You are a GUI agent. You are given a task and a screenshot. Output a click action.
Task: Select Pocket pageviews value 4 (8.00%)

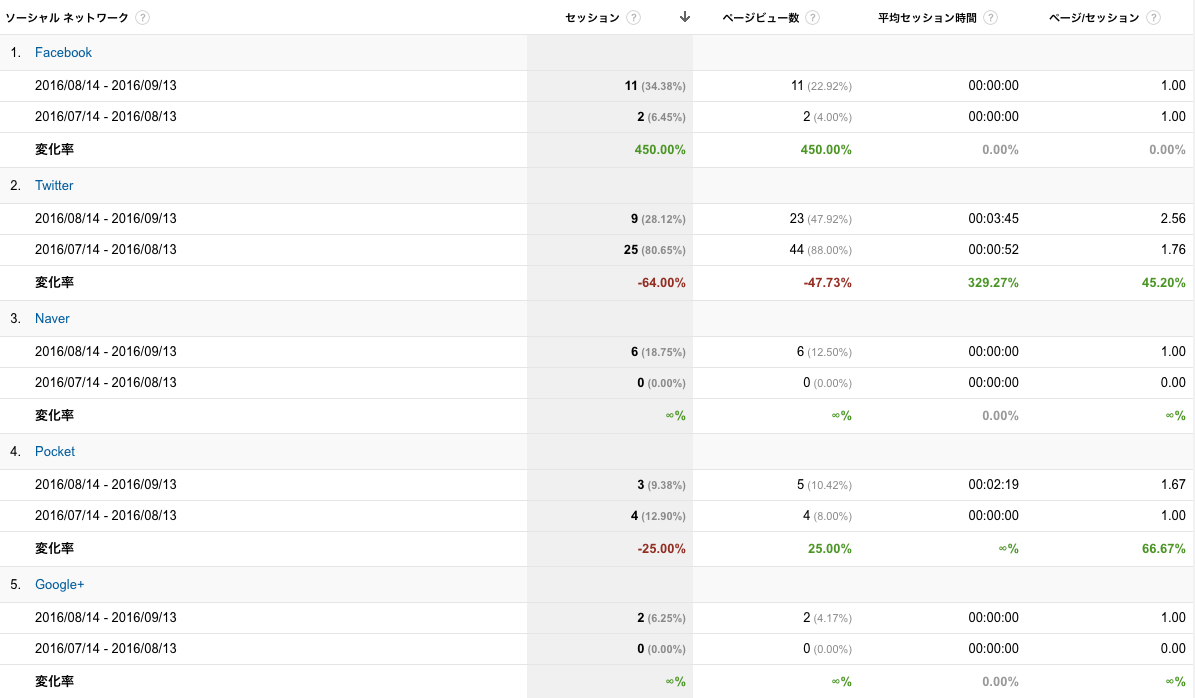point(828,516)
